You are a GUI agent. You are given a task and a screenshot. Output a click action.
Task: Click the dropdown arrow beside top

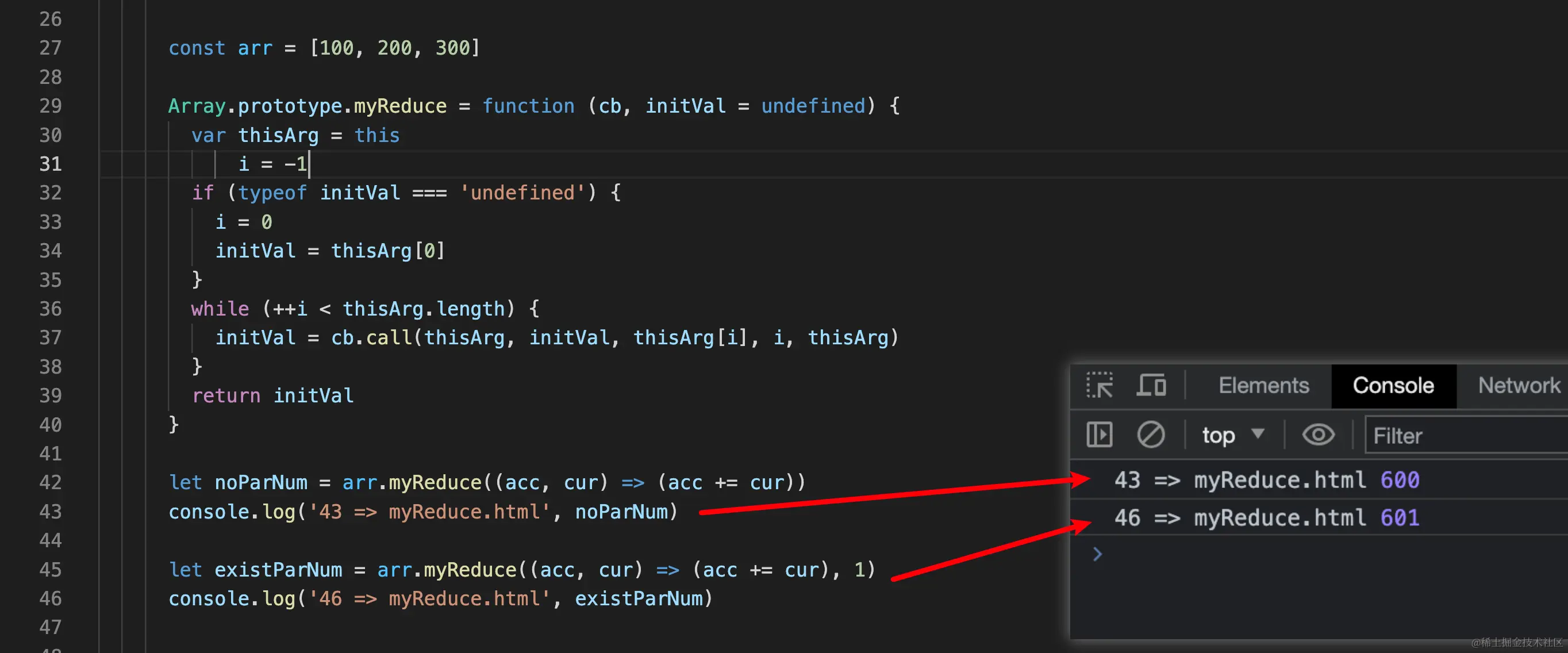[1258, 434]
